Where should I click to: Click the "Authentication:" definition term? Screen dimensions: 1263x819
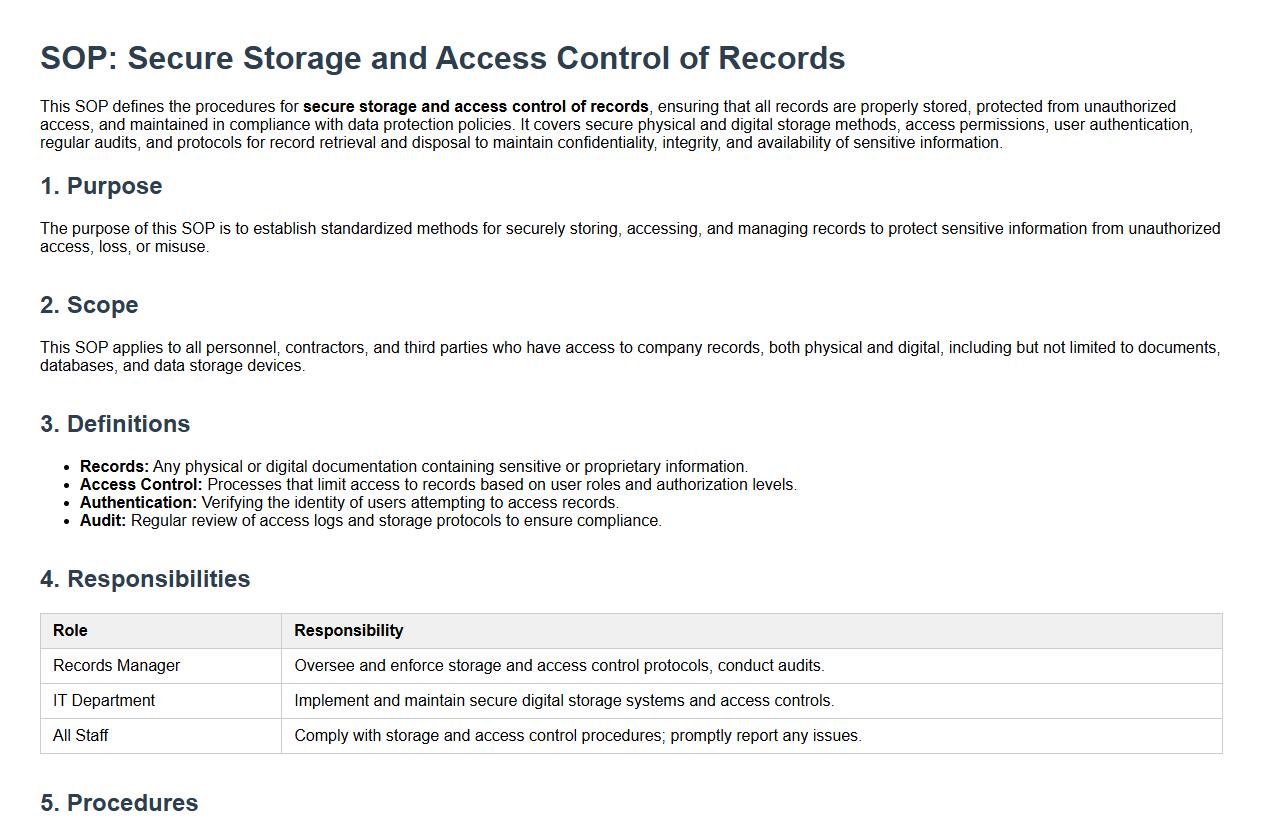[x=138, y=503]
